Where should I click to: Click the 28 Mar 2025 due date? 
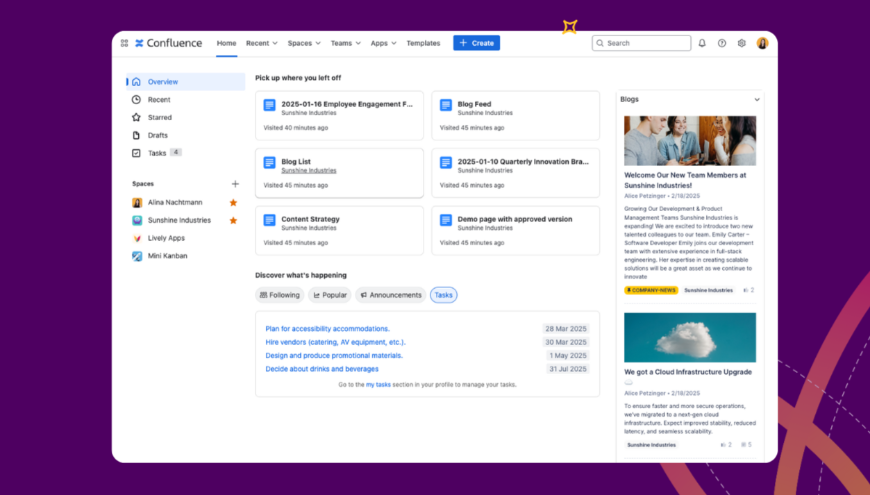(565, 329)
